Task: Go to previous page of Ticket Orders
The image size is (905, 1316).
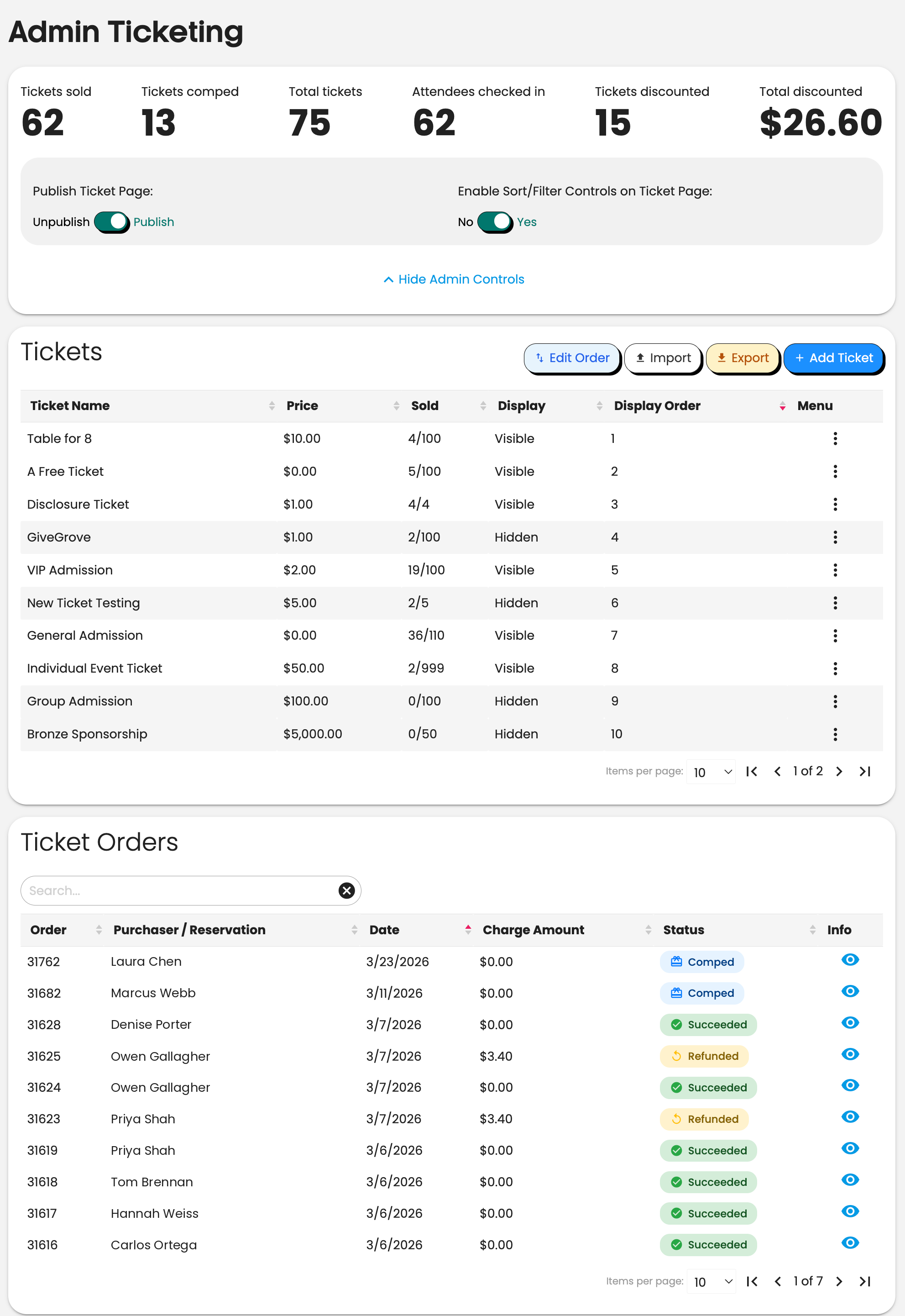Action: pyautogui.click(x=778, y=1281)
